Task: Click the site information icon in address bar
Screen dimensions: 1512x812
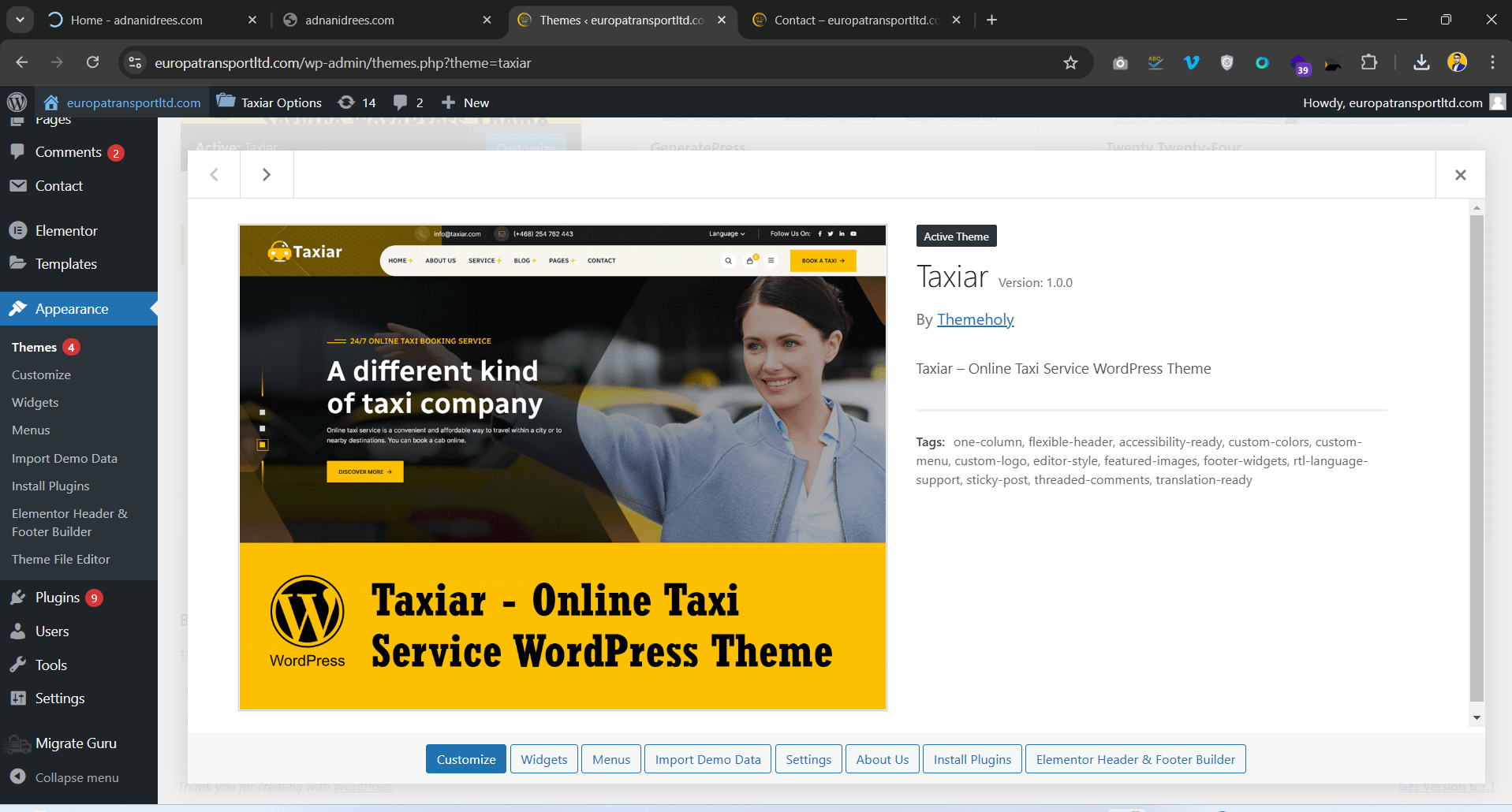Action: click(x=136, y=62)
